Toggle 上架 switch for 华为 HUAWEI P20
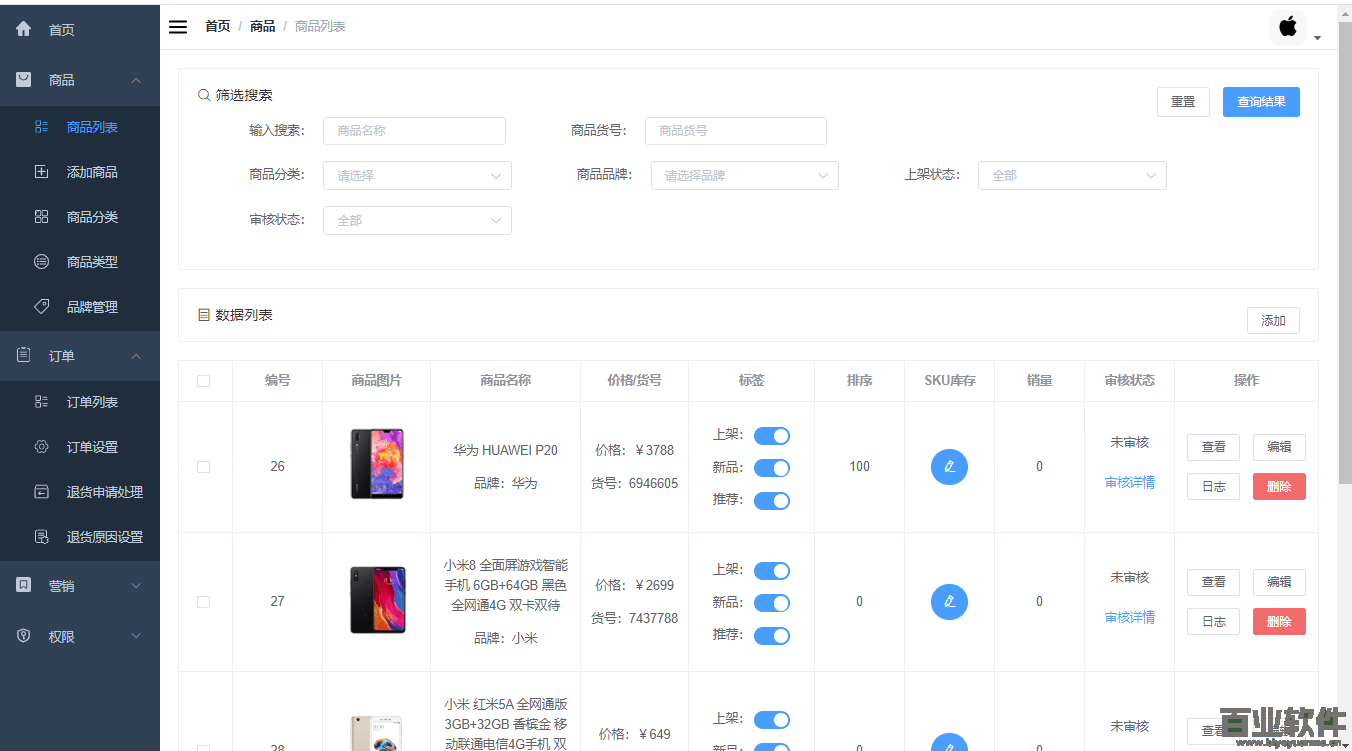The width and height of the screenshot is (1352, 751). pyautogui.click(x=772, y=436)
